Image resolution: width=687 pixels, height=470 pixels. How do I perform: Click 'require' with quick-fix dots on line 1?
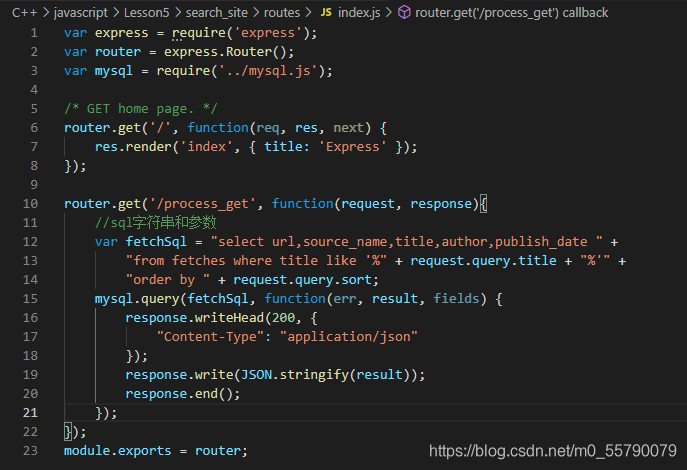[198, 33]
